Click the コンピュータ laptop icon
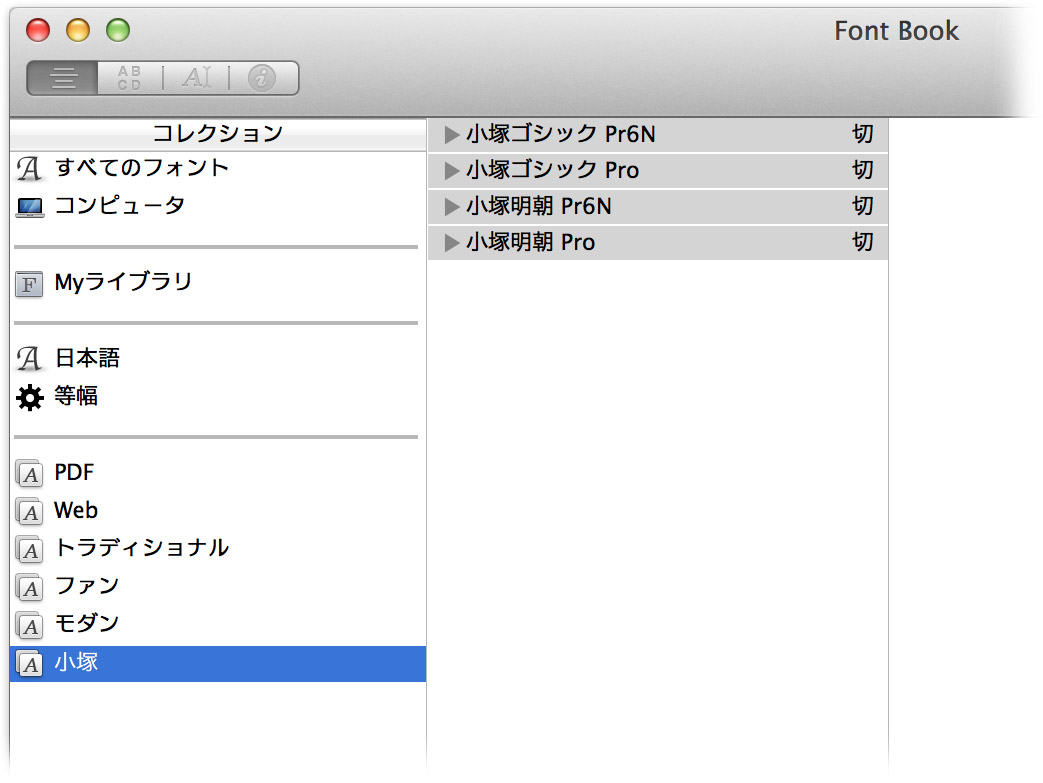Image resolution: width=1043 pixels, height=783 pixels. pyautogui.click(x=30, y=207)
